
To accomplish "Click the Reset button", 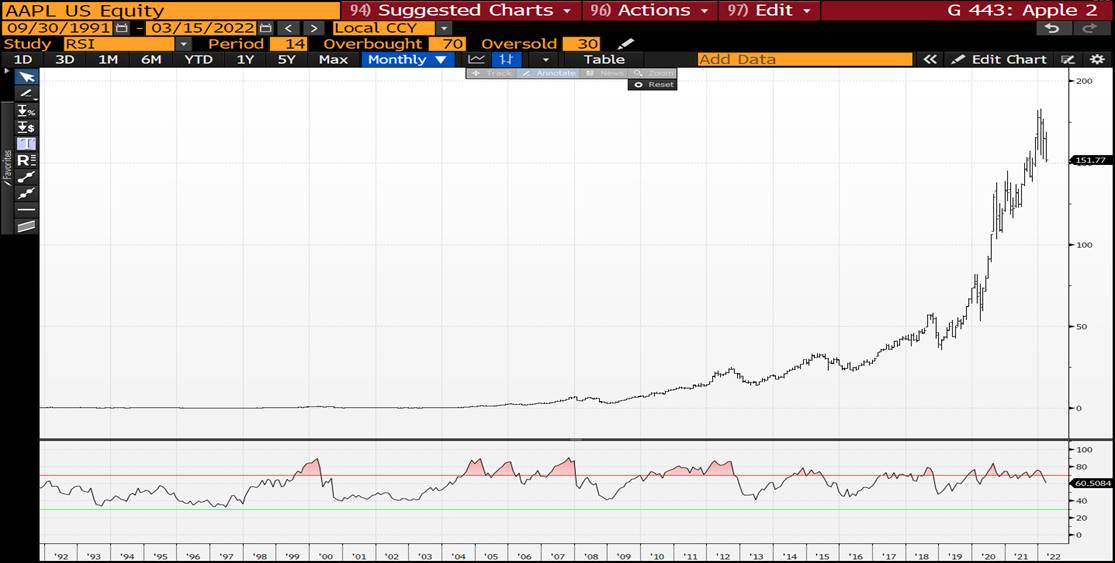I will click(653, 85).
